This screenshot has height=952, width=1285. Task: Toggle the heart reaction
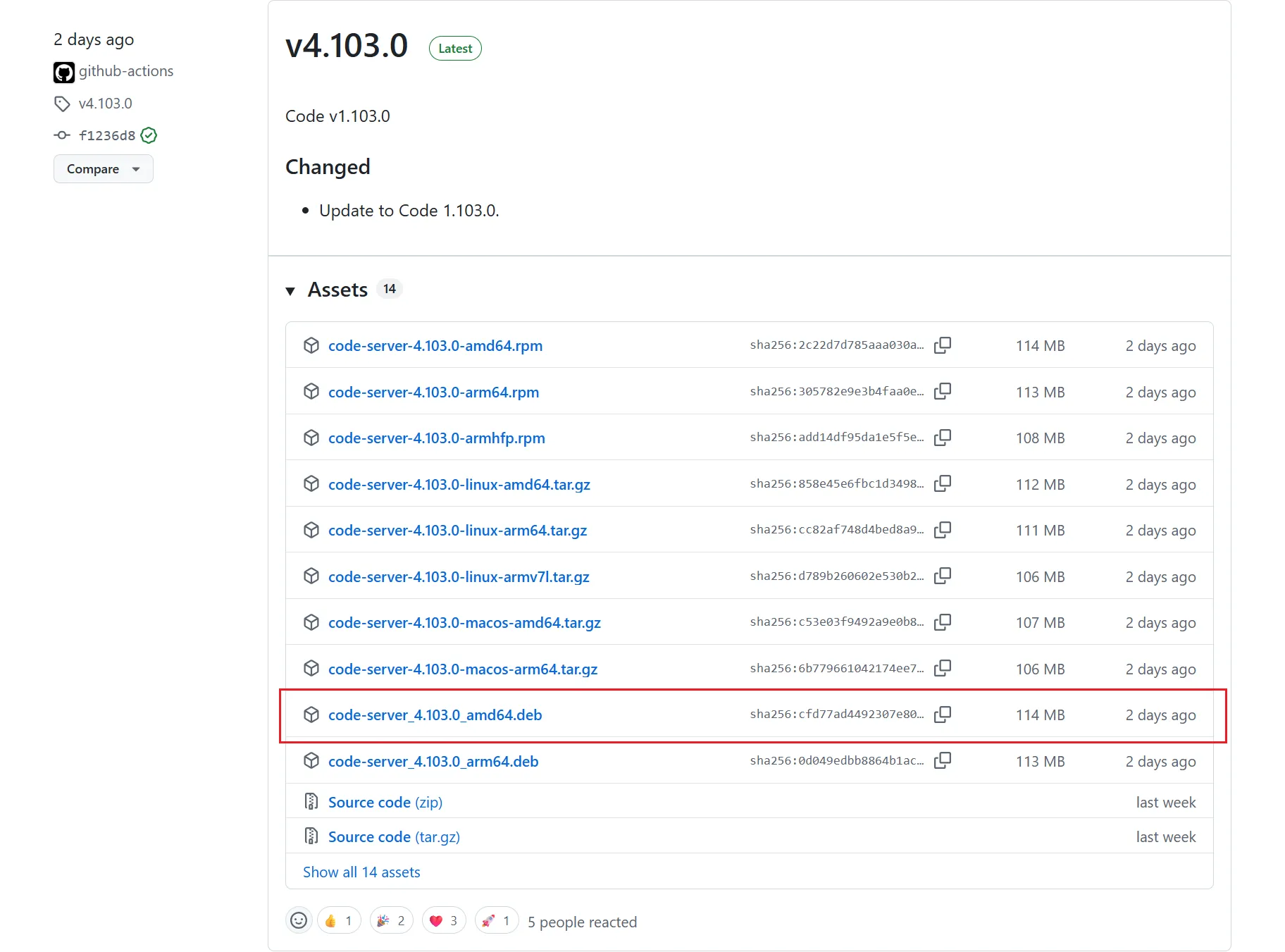(x=444, y=920)
